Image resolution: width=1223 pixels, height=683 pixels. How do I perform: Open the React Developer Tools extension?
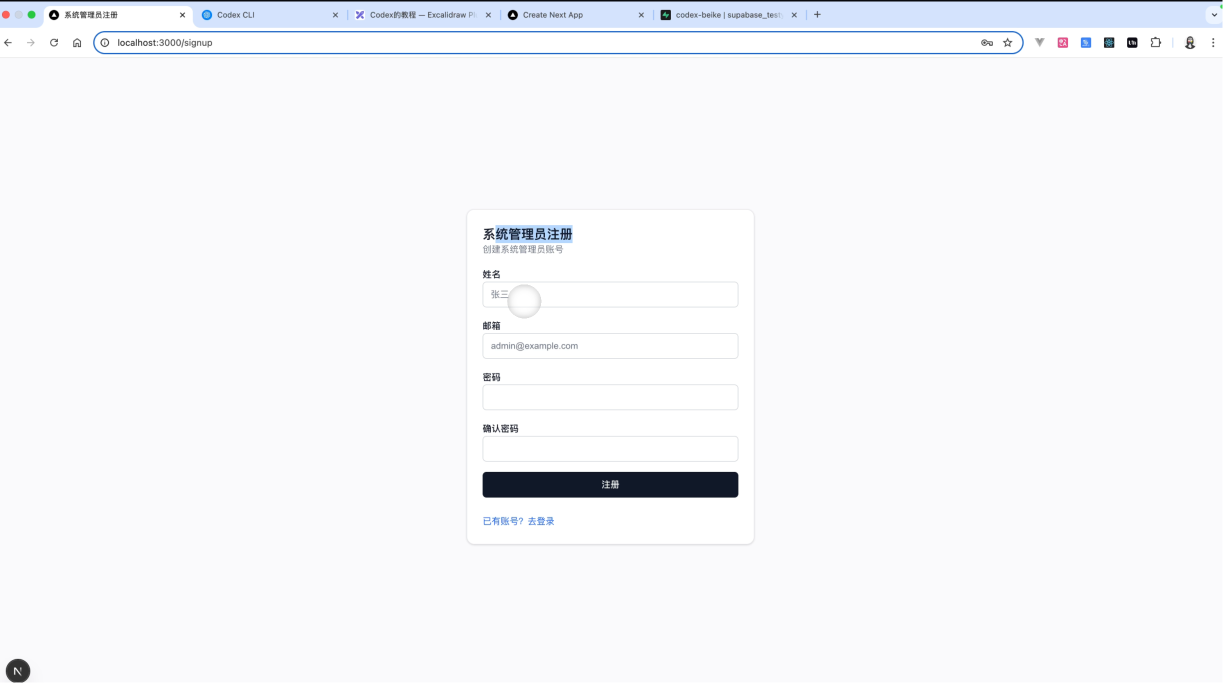[1109, 43]
